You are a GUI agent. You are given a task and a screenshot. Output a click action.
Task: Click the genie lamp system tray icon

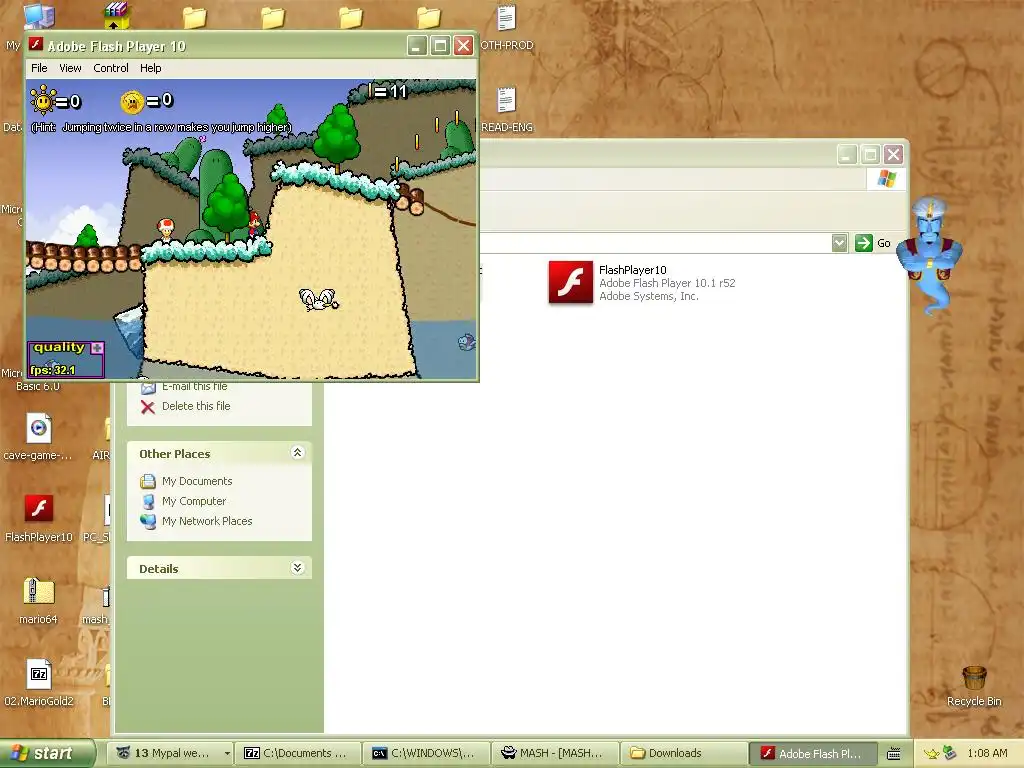[x=932, y=753]
